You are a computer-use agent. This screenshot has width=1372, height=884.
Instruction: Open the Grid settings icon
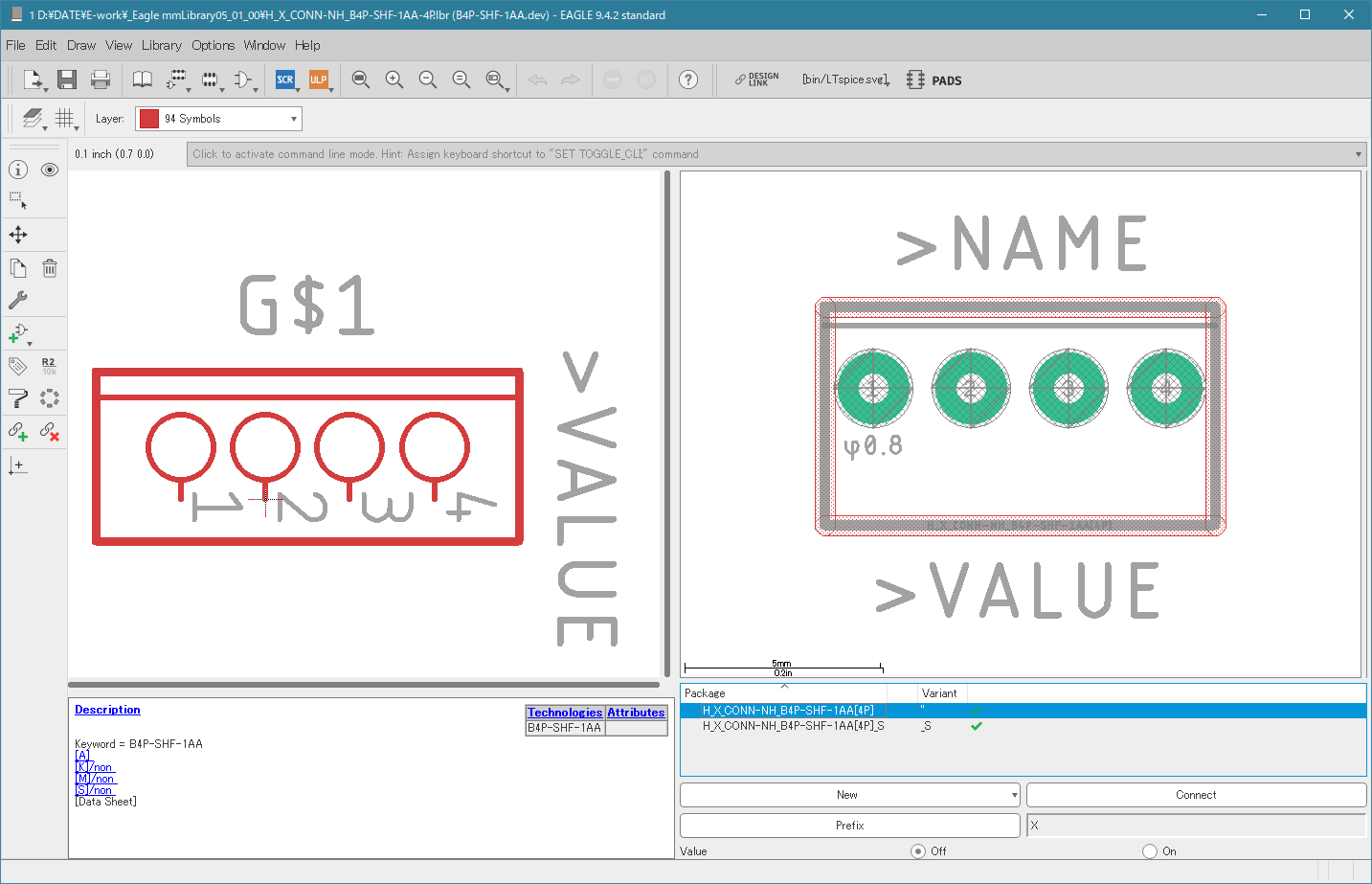click(64, 118)
